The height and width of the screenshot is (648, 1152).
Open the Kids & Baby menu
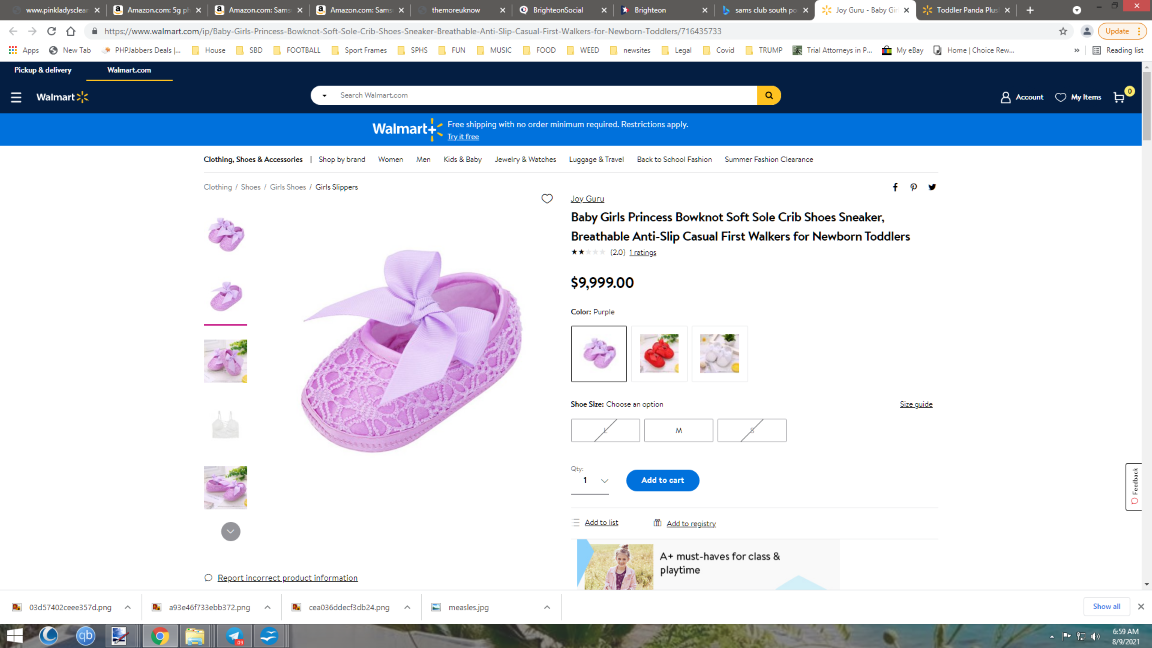coord(462,159)
